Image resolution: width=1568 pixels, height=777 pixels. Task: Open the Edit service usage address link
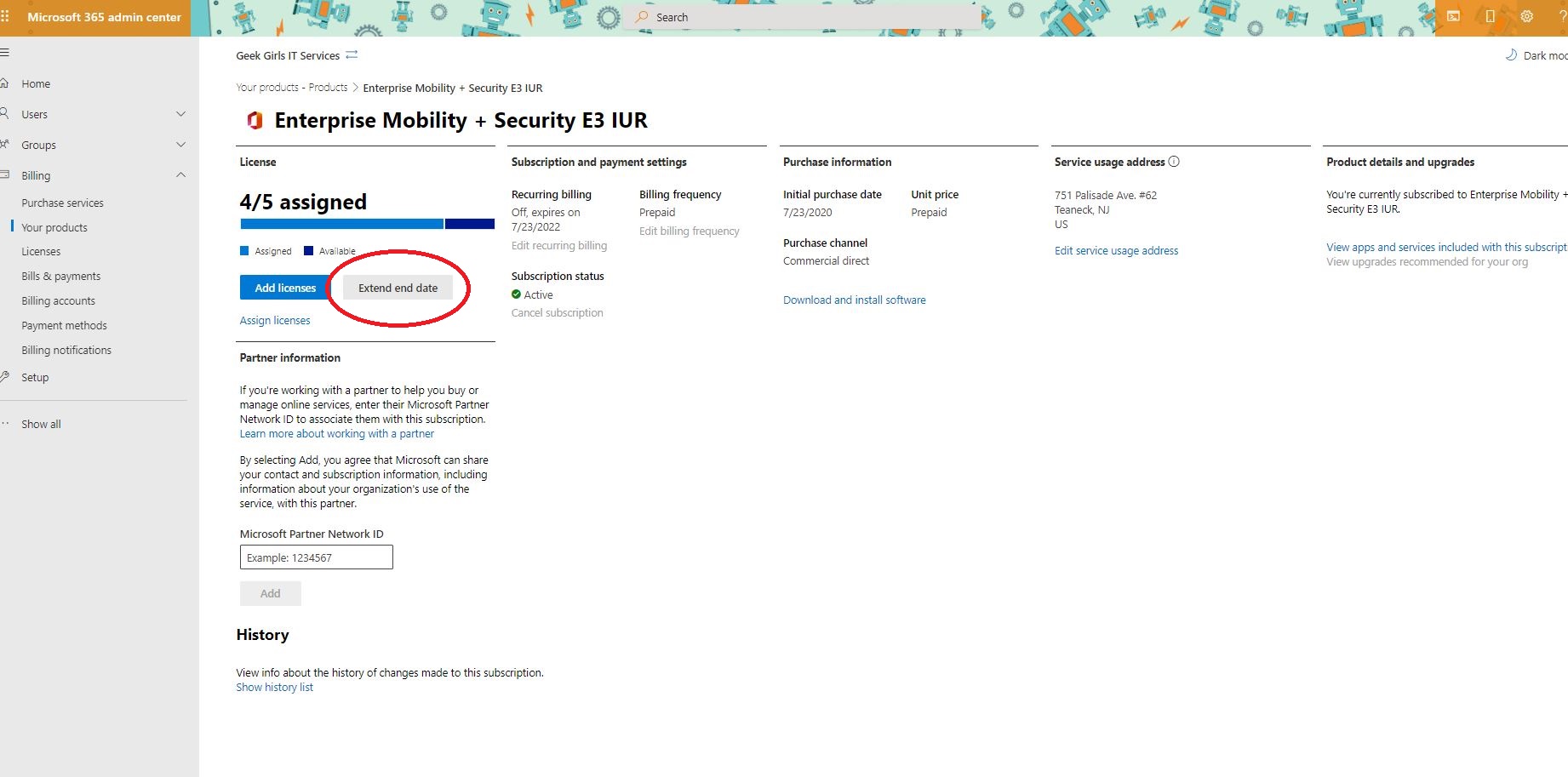(1116, 251)
